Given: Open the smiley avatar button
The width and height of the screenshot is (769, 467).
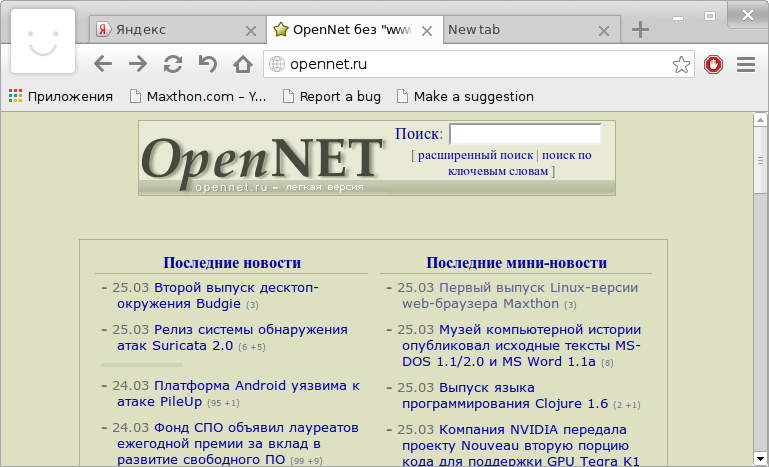Looking at the screenshot, I should pos(43,41).
